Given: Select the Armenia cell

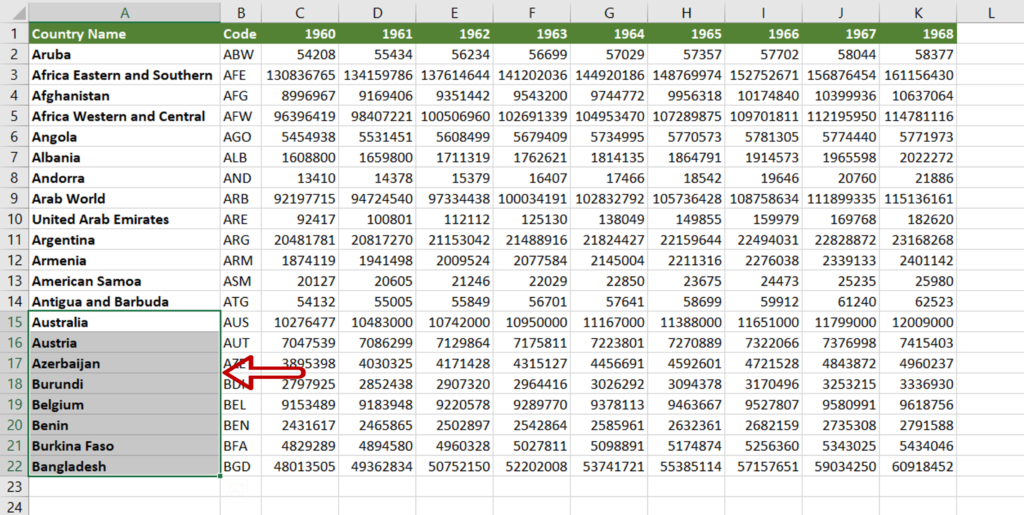Looking at the screenshot, I should point(124,260).
